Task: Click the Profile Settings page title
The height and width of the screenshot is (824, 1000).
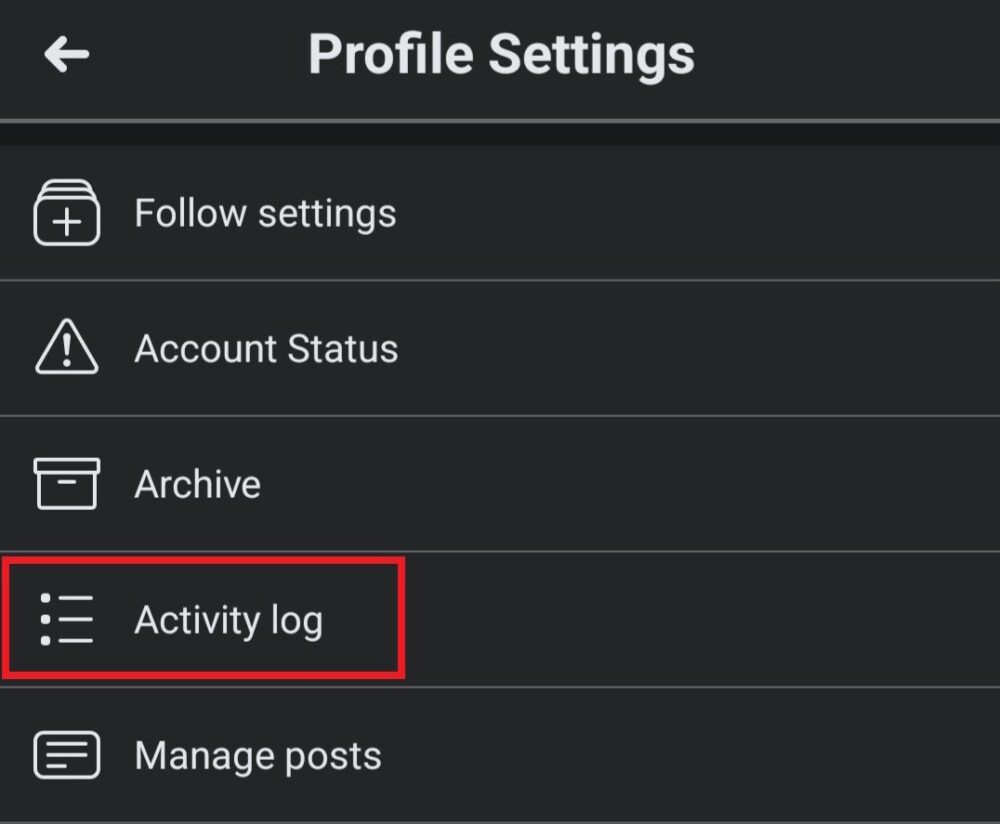Action: [501, 54]
